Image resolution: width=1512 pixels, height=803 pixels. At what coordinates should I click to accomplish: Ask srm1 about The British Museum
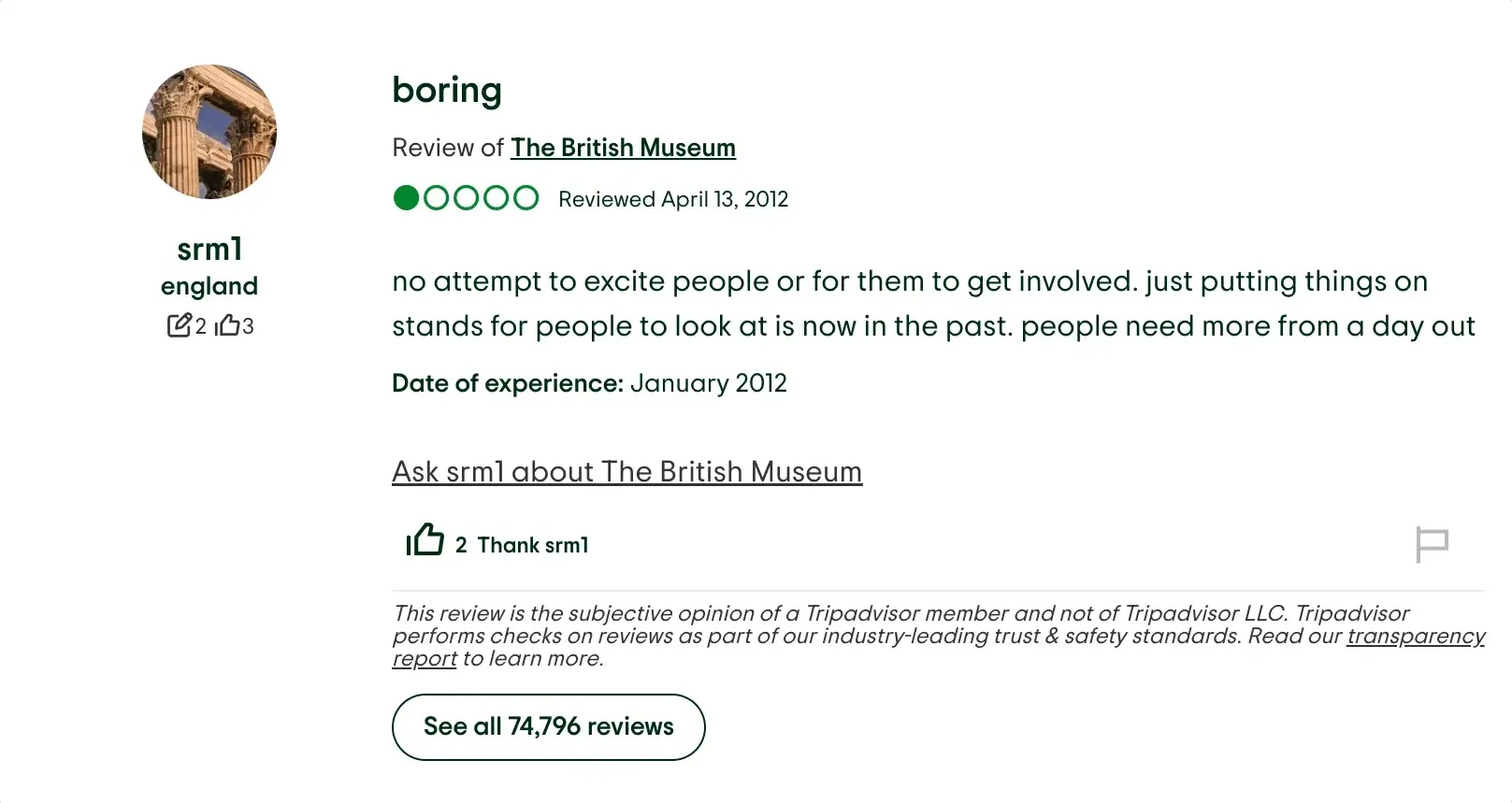point(626,471)
